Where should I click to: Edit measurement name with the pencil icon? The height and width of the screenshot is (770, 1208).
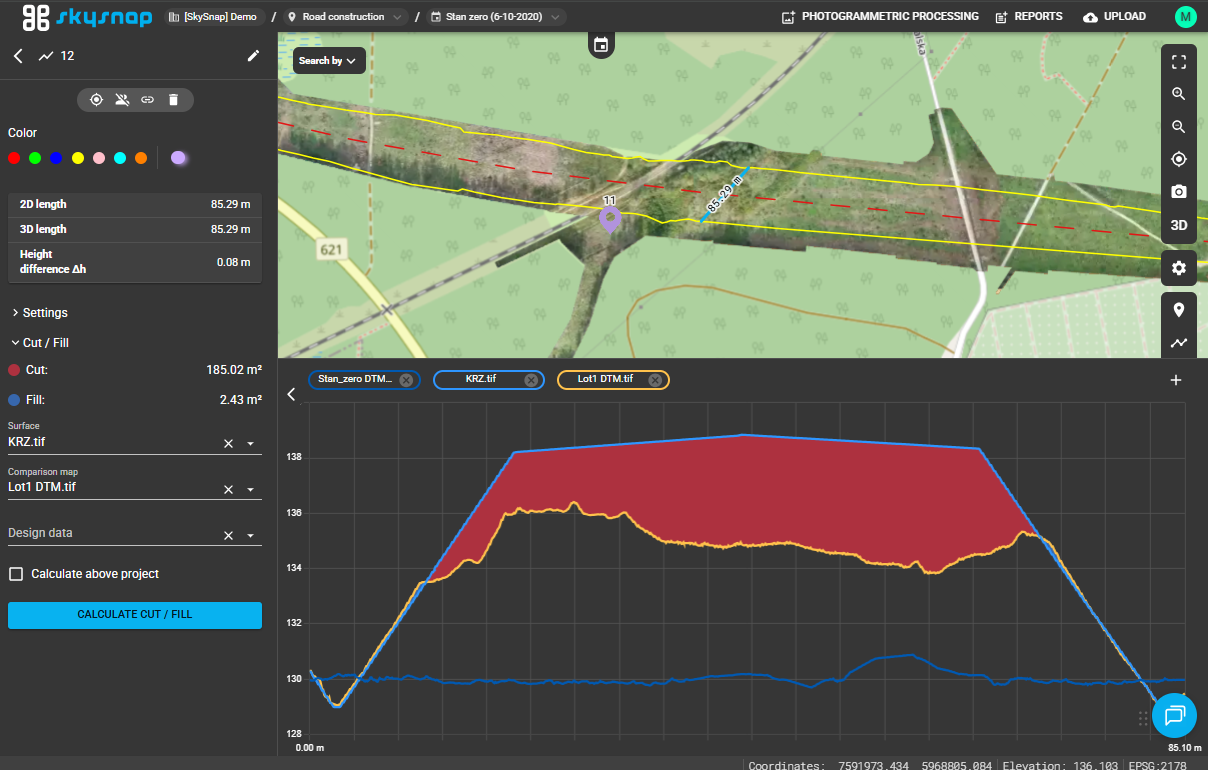pos(253,56)
